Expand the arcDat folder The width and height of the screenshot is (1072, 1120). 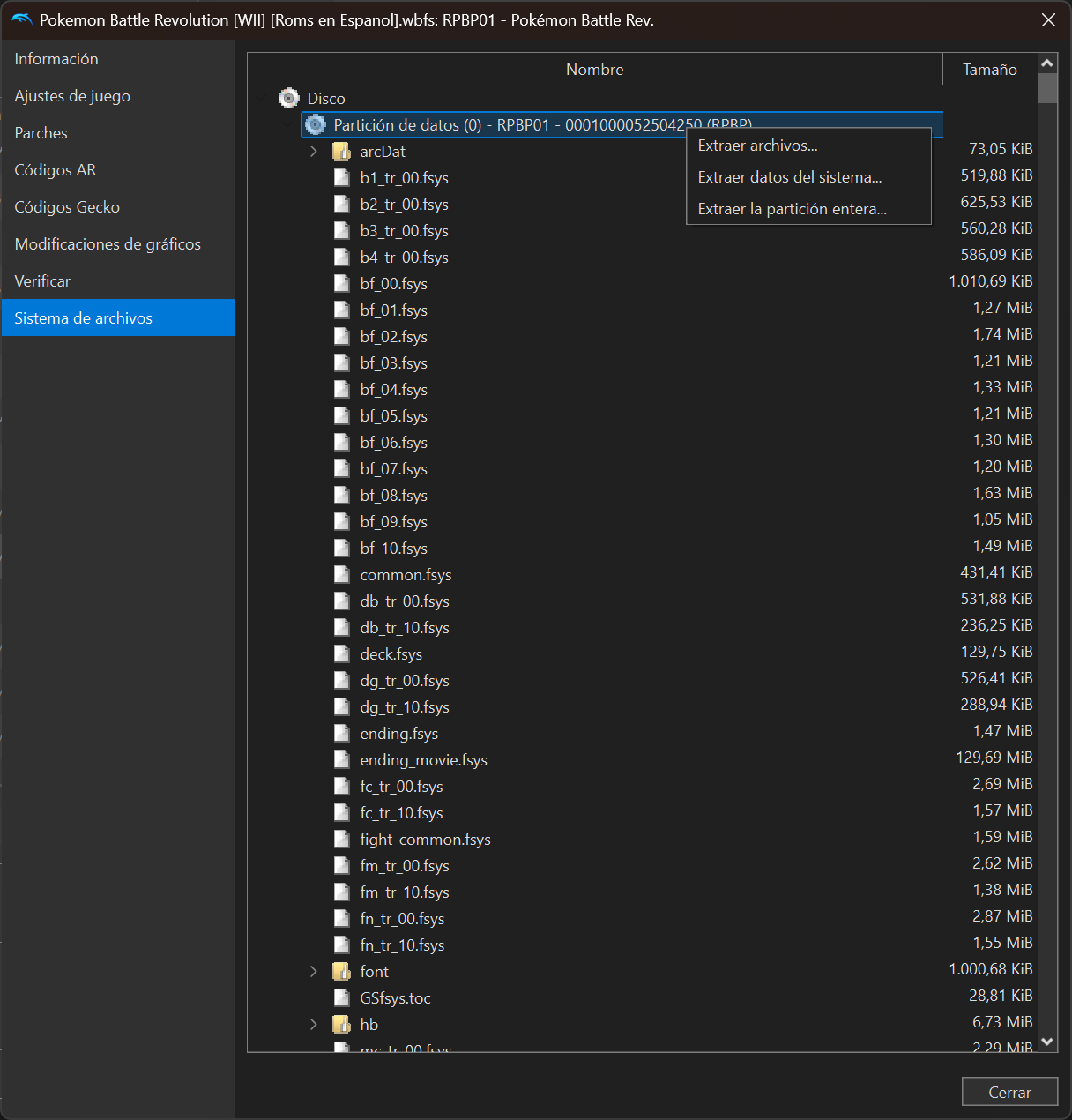(314, 151)
